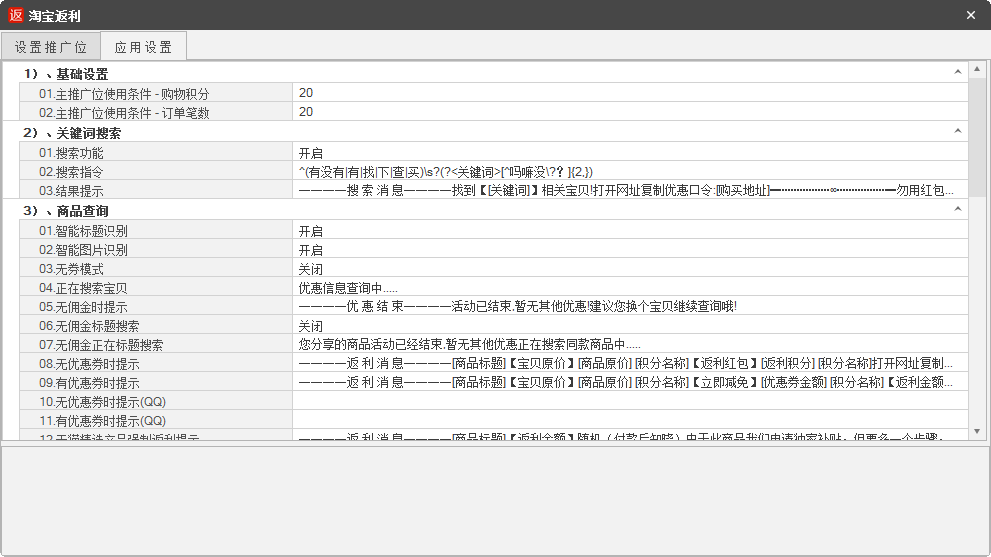Image resolution: width=991 pixels, height=557 pixels.
Task: Click the 2）、关键词搜索 section header
Action: (72, 133)
